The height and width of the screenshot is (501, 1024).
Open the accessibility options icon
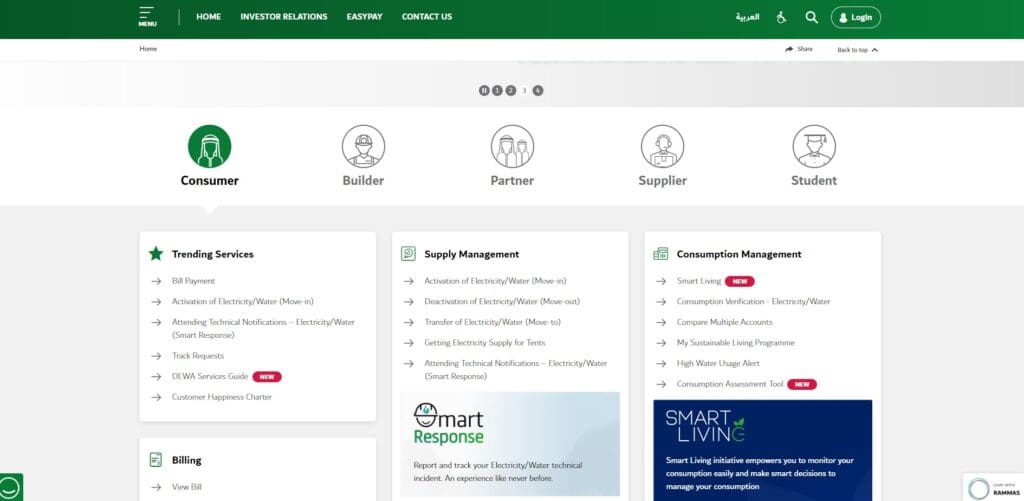click(781, 18)
